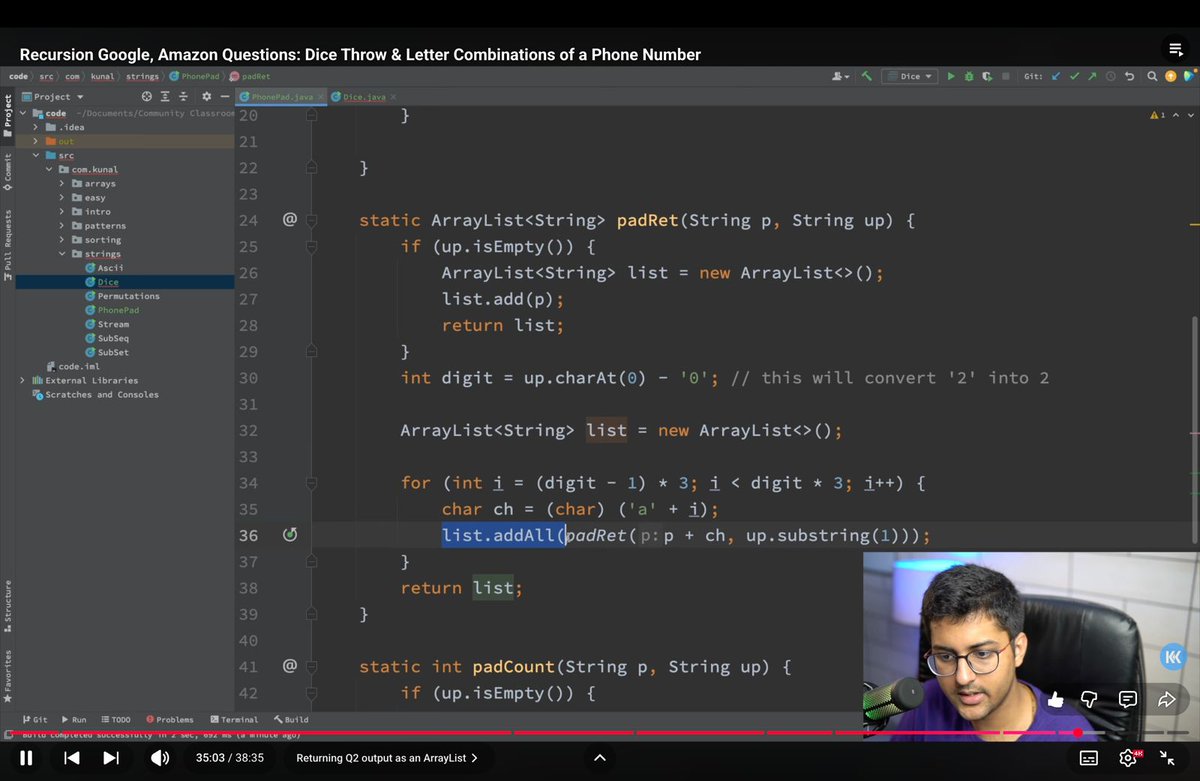1200x781 pixels.
Task: Switch to the Dice.java tab
Action: pos(363,97)
